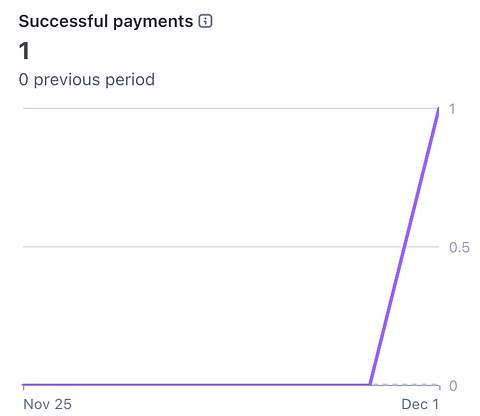Image resolution: width=480 pixels, height=416 pixels.
Task: Select the Dec 1 date label
Action: coord(420,404)
